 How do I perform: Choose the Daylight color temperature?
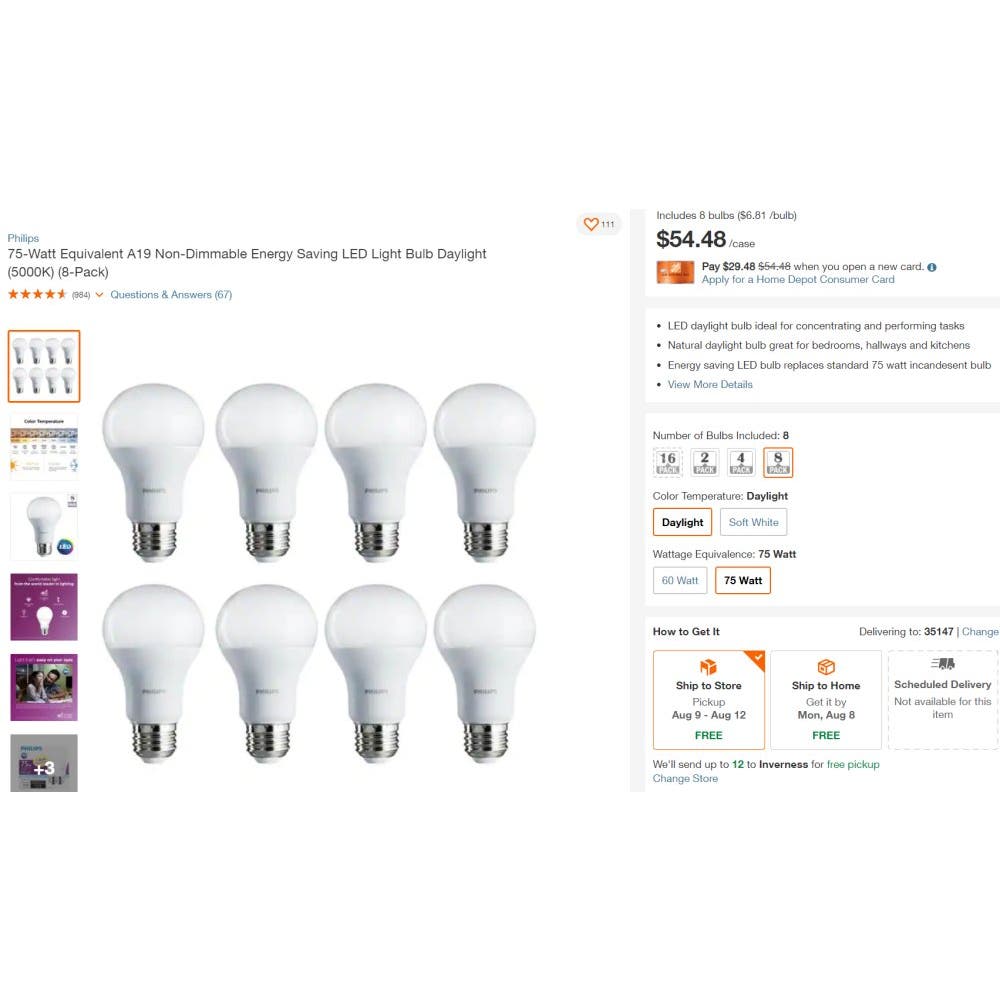coord(682,522)
